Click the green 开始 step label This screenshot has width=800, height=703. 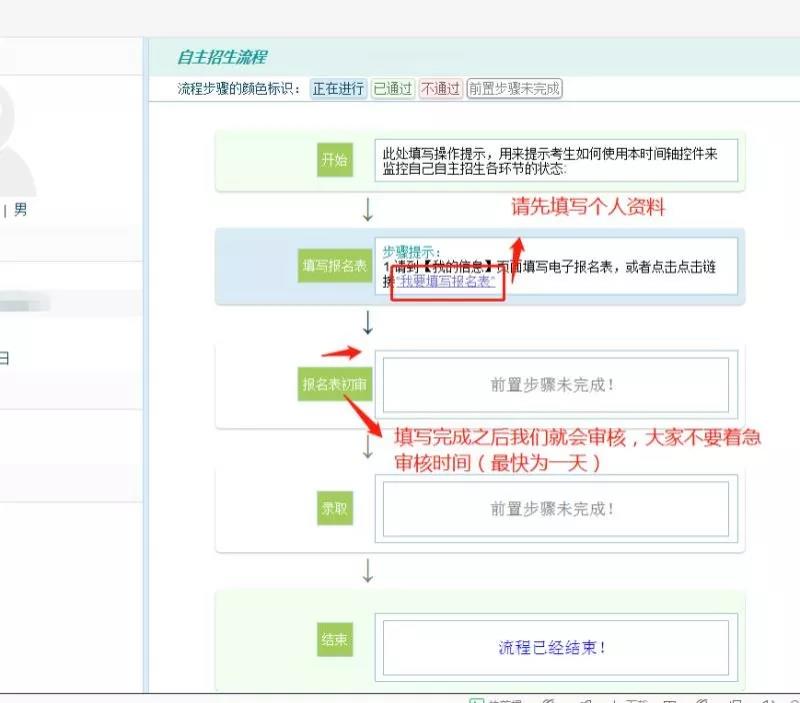tap(334, 160)
